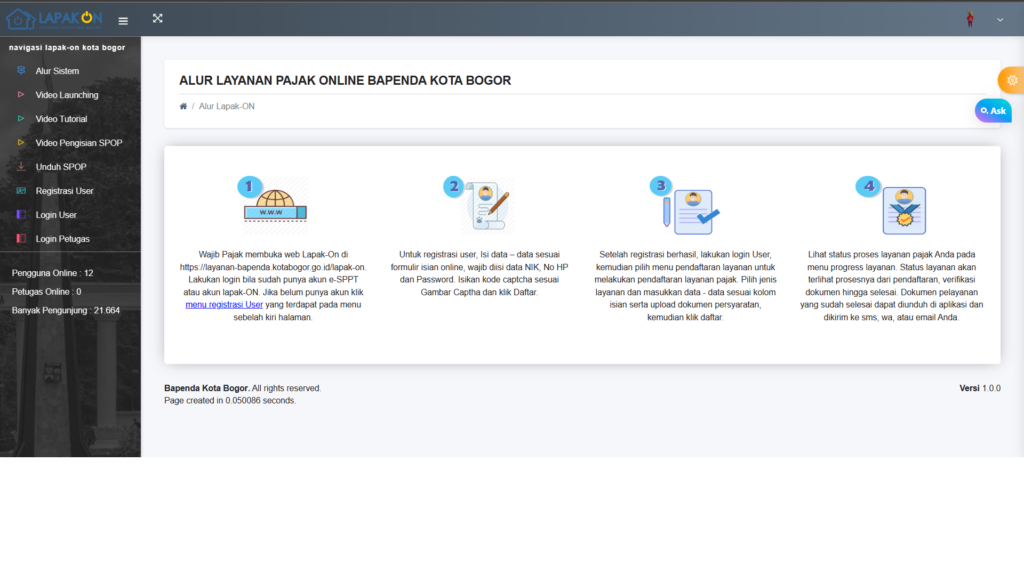Click the Registrasi User card icon

[x=21, y=190]
